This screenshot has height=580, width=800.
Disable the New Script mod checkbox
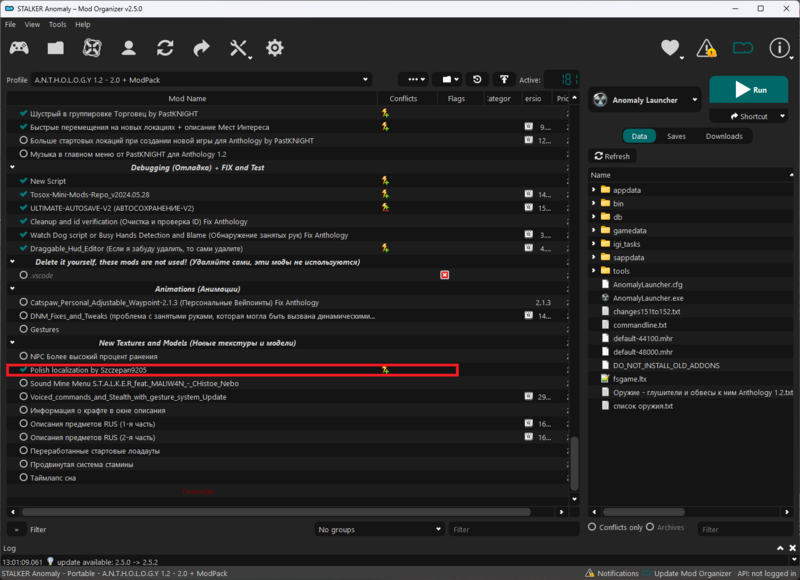tap(24, 181)
